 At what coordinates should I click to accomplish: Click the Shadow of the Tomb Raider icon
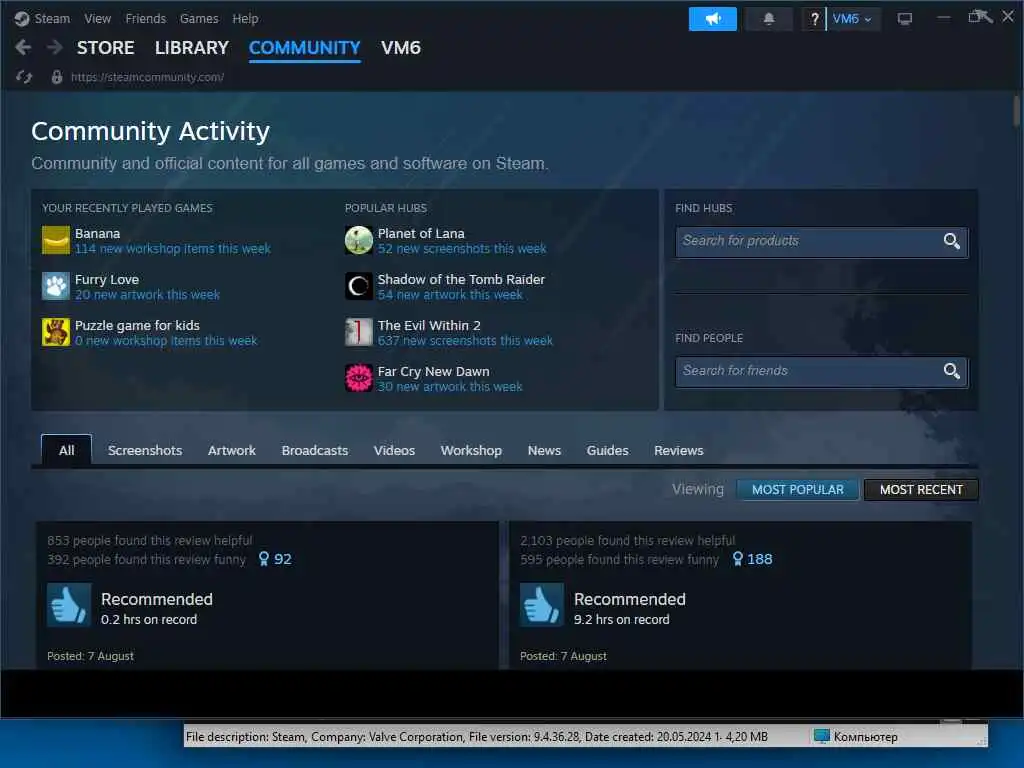[x=359, y=286]
